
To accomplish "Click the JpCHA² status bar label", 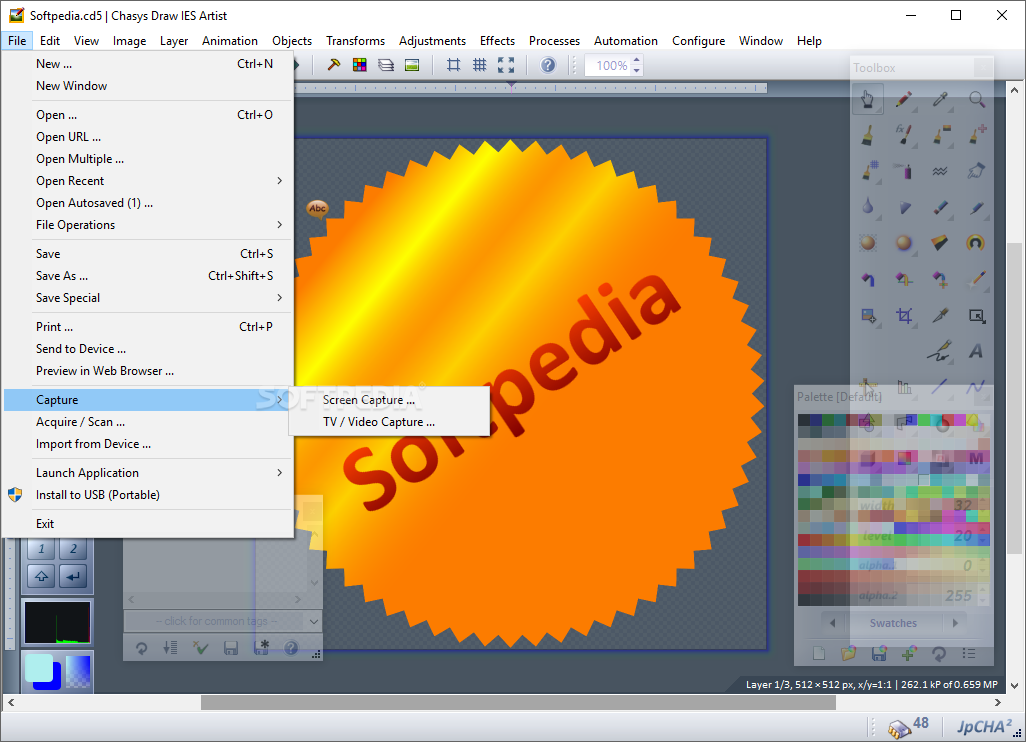I will 984,727.
